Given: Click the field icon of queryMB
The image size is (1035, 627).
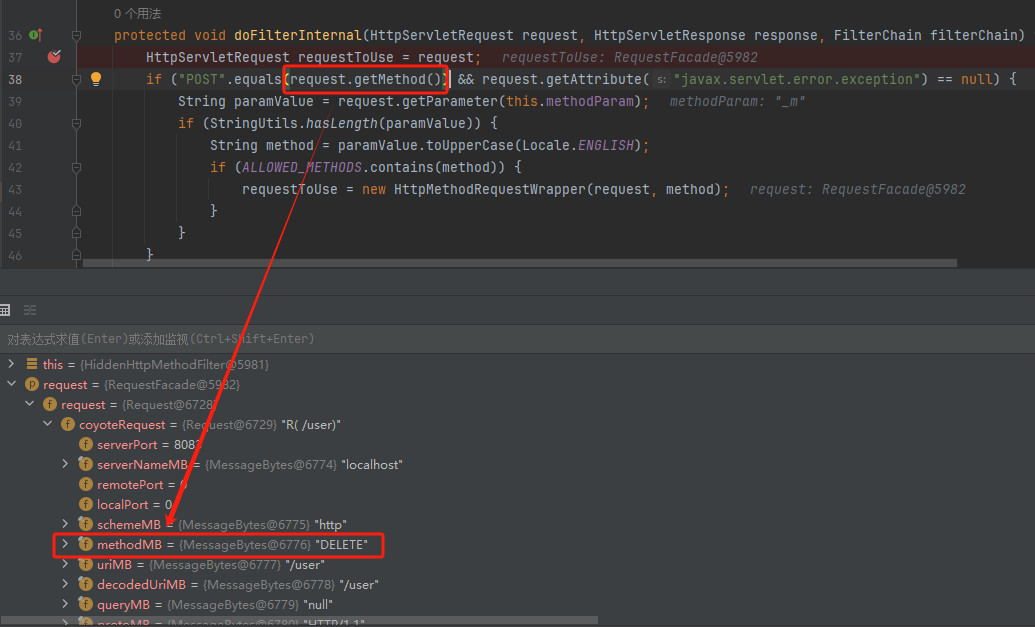Looking at the screenshot, I should point(86,604).
